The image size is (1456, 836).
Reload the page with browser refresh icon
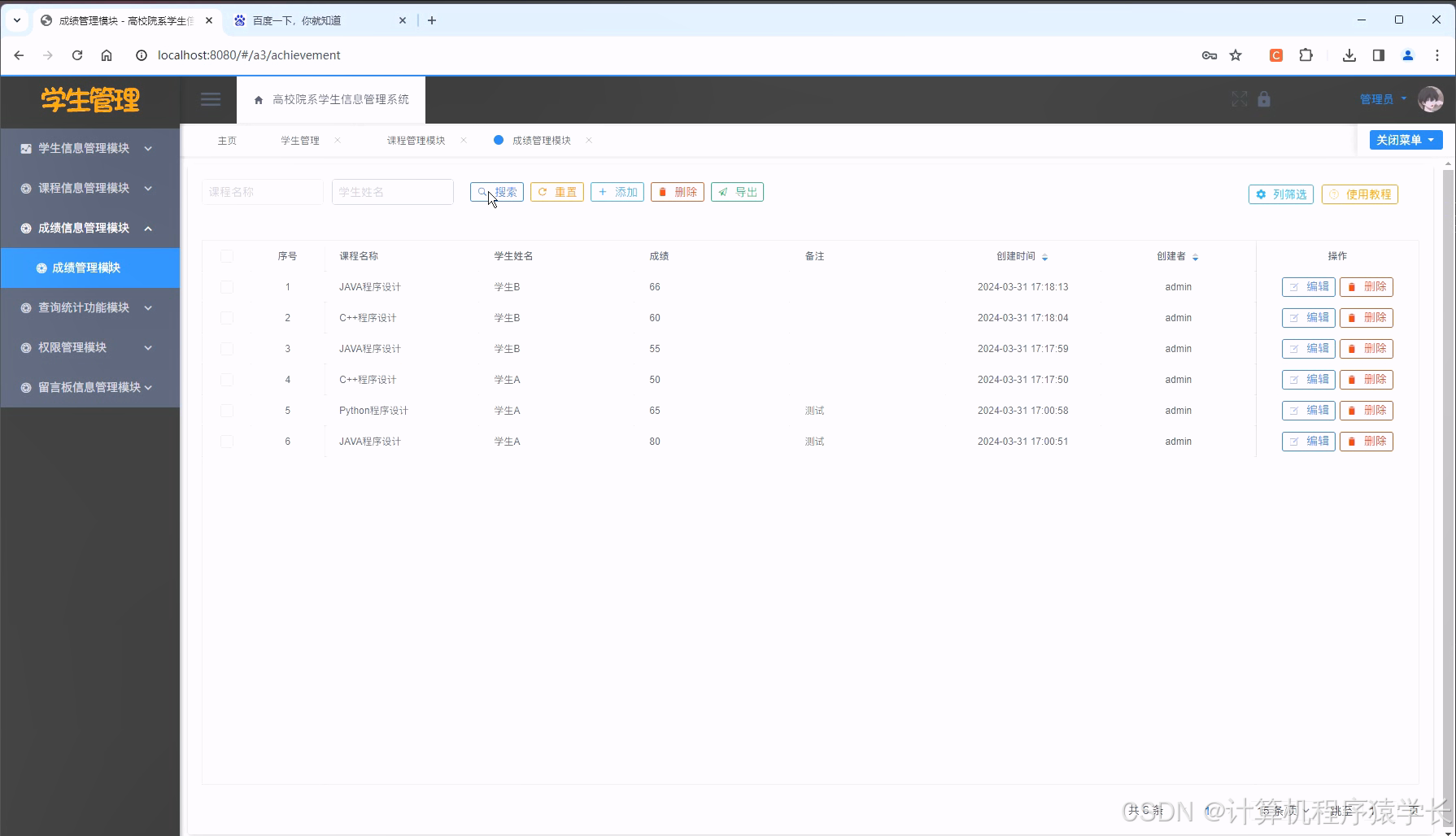click(x=77, y=55)
